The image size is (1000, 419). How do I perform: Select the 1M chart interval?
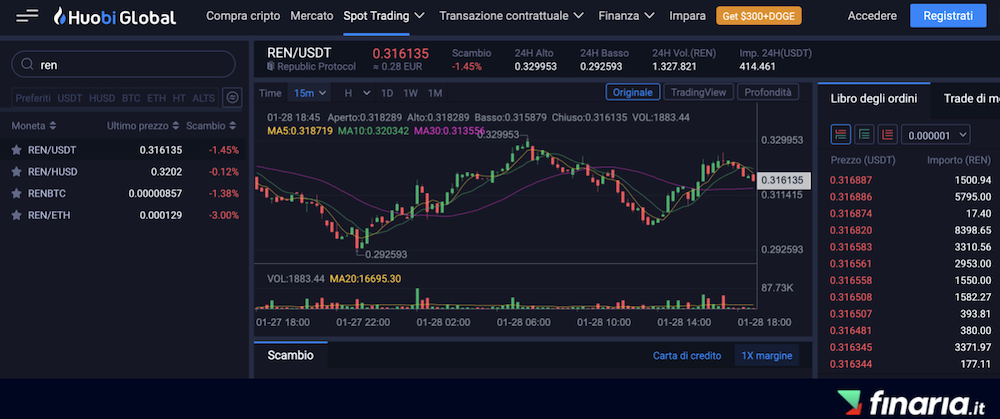coord(435,93)
